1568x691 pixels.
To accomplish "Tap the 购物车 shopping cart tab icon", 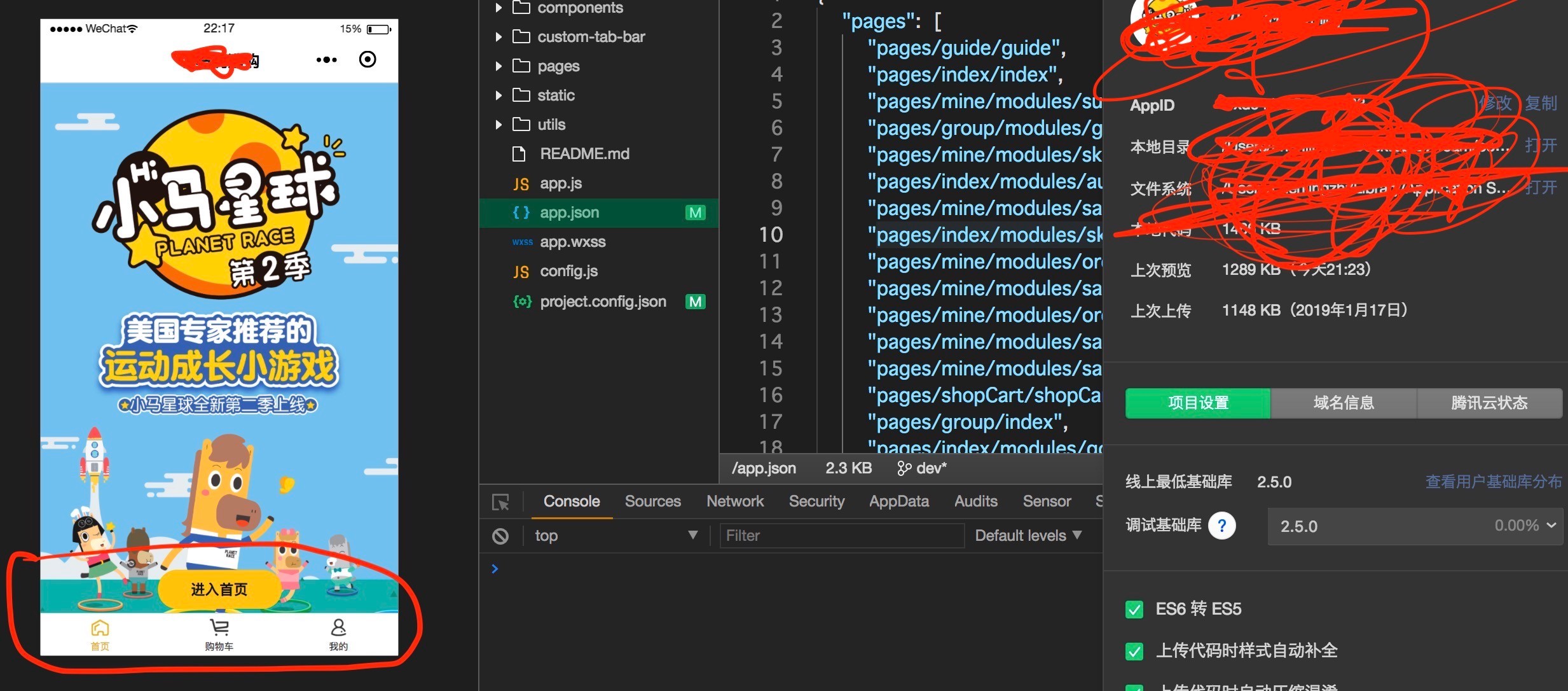I will click(x=219, y=635).
